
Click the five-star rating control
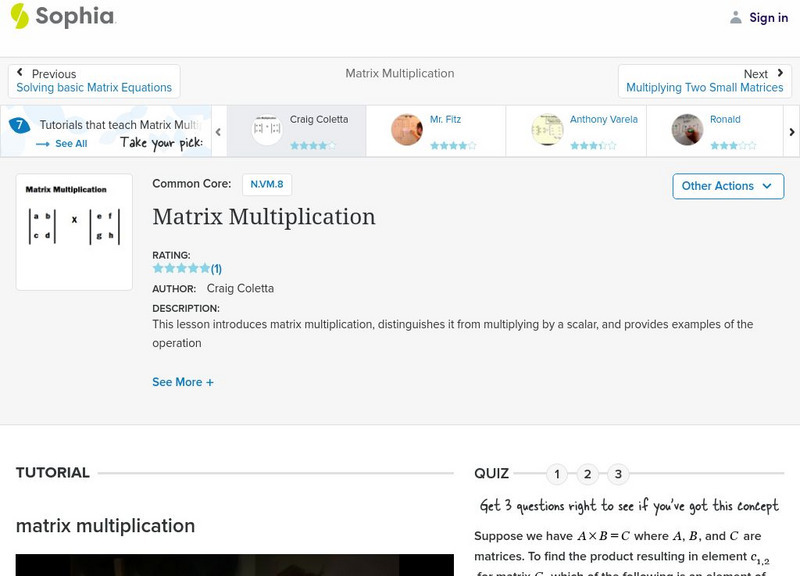click(178, 267)
